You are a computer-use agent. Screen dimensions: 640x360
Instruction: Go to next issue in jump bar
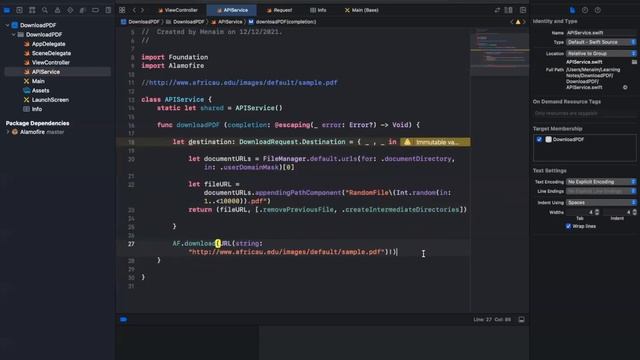pos(524,22)
